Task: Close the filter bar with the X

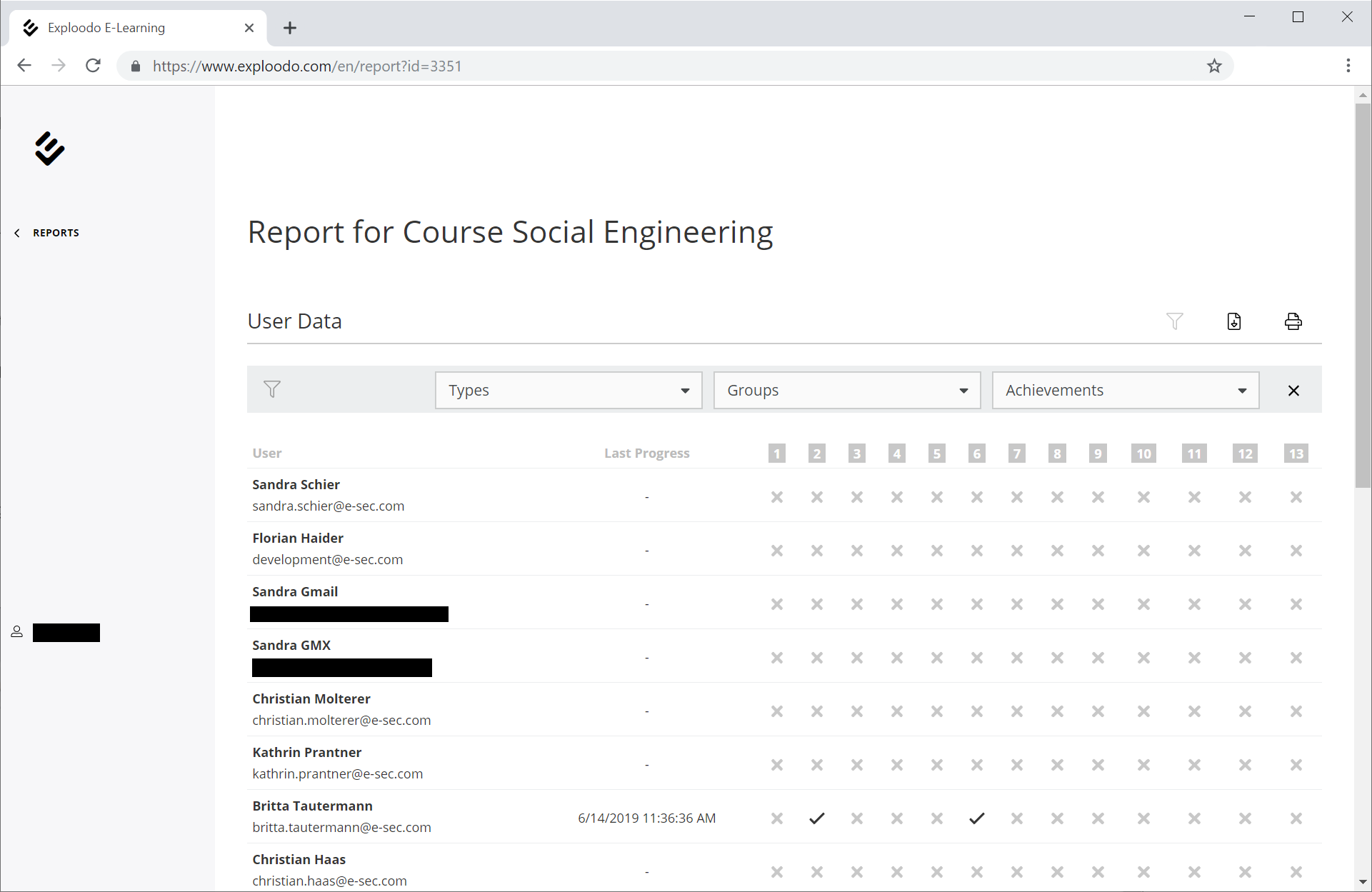Action: pyautogui.click(x=1293, y=391)
